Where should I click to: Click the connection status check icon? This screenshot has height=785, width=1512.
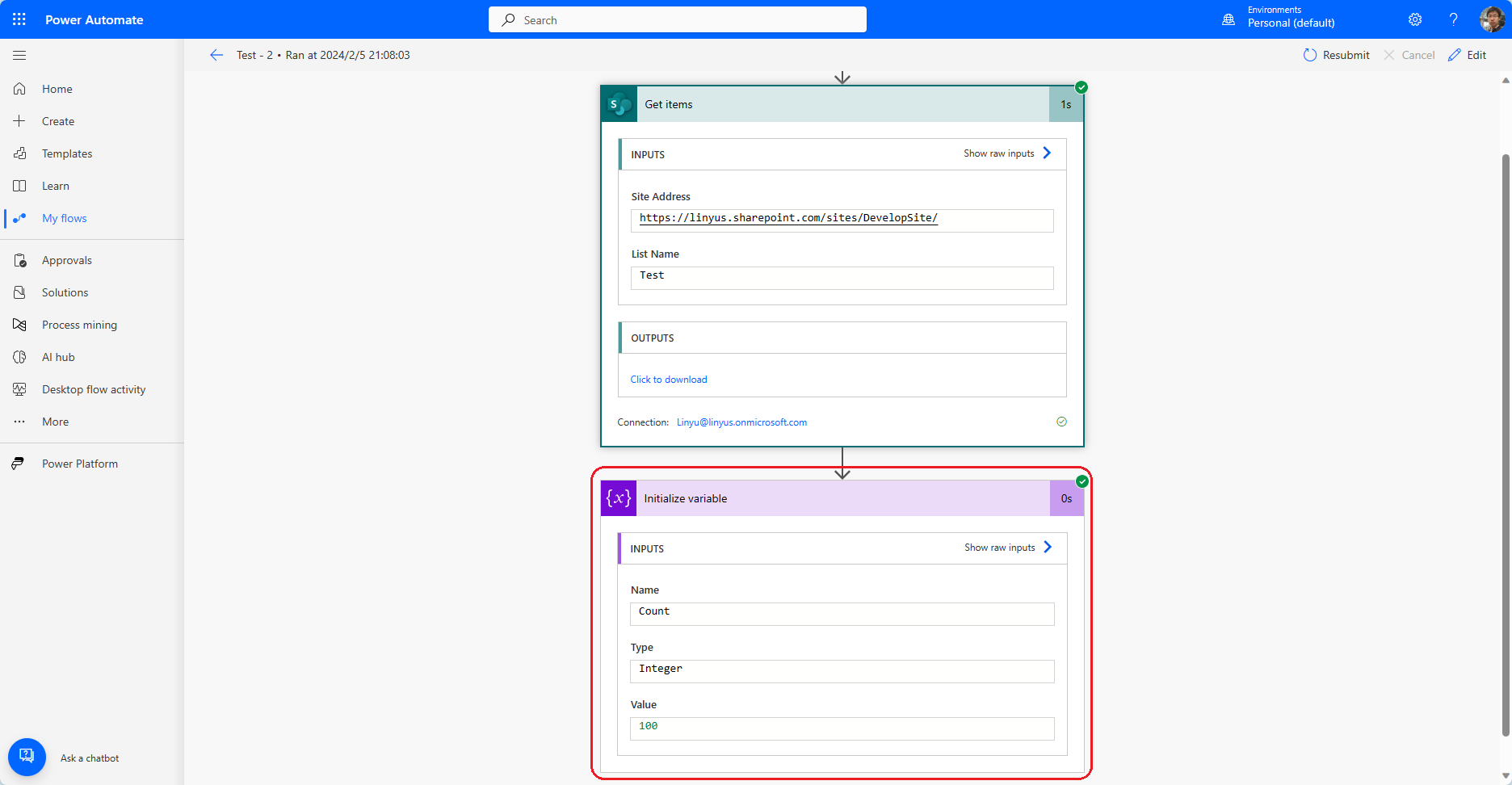1061,422
